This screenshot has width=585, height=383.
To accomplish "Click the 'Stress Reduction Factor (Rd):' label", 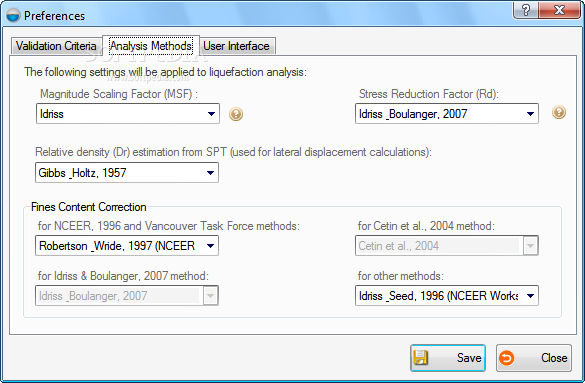I will coord(429,94).
